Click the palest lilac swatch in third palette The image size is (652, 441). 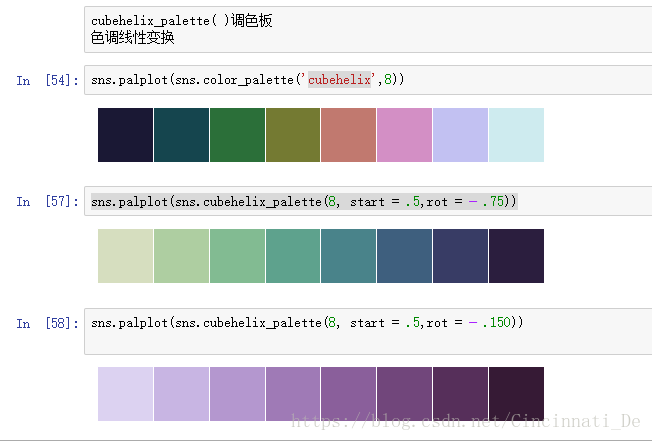click(125, 394)
